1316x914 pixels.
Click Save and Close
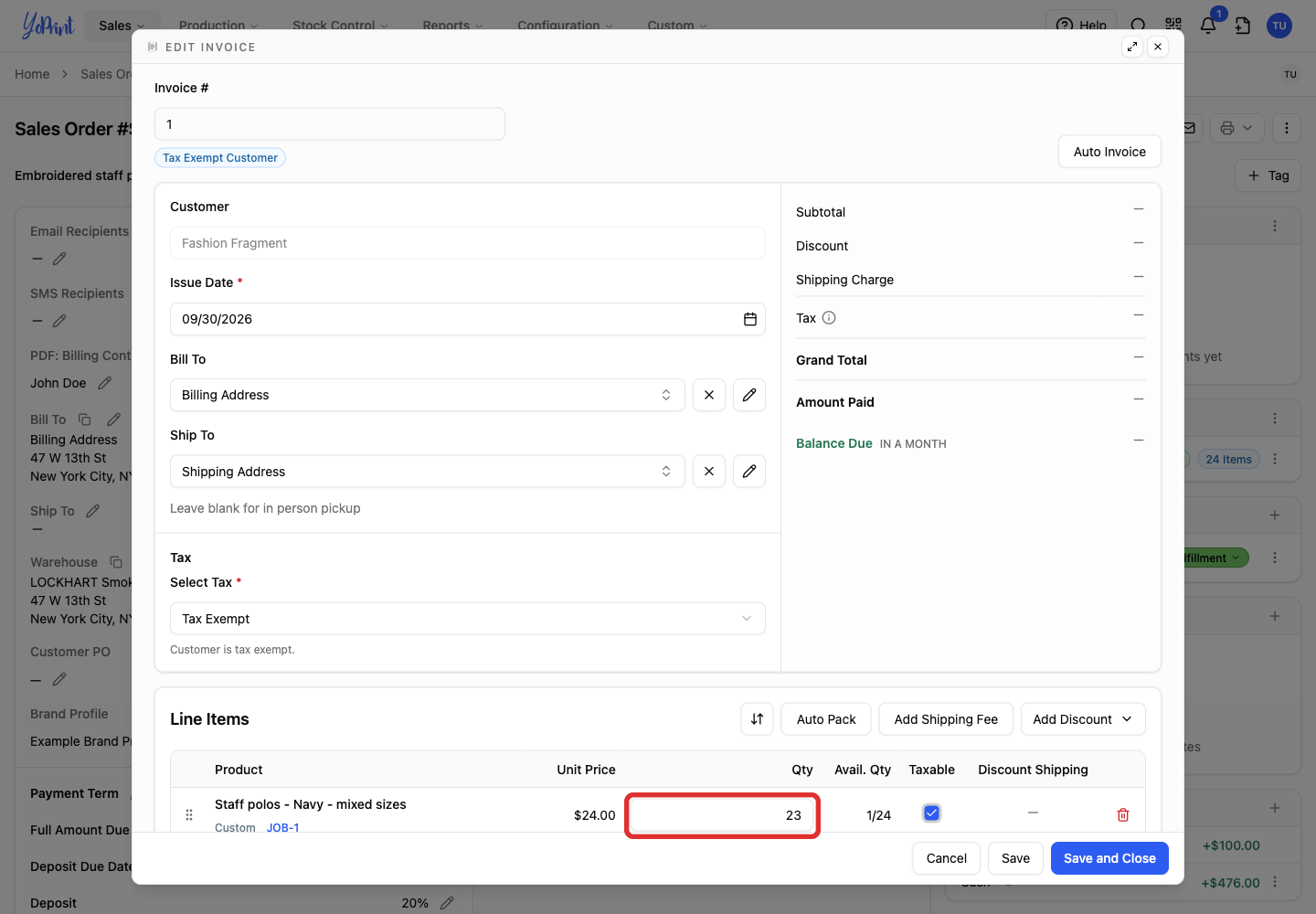[1109, 858]
